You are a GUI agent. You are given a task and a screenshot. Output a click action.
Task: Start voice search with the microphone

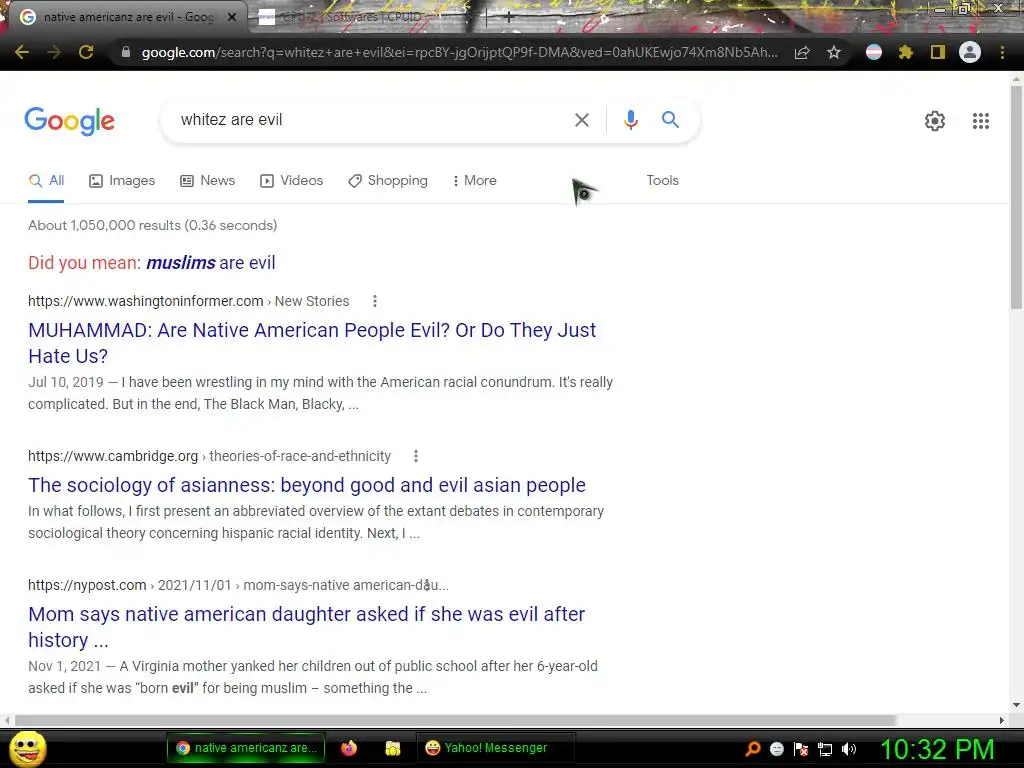pyautogui.click(x=630, y=120)
